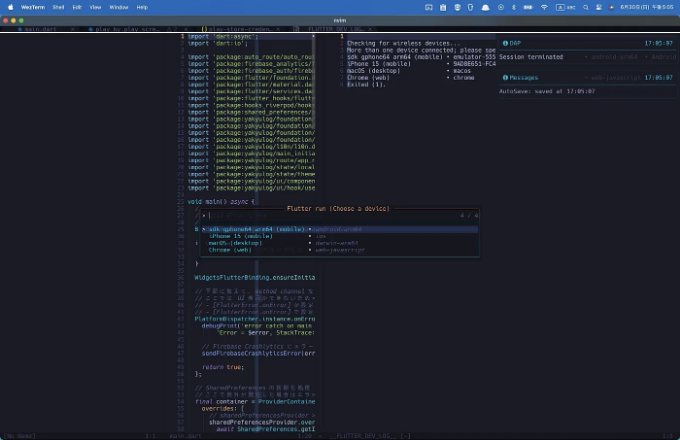The image size is (680, 440).
Task: Click the 'final container = ProviderContaine' line
Action: click(x=255, y=401)
